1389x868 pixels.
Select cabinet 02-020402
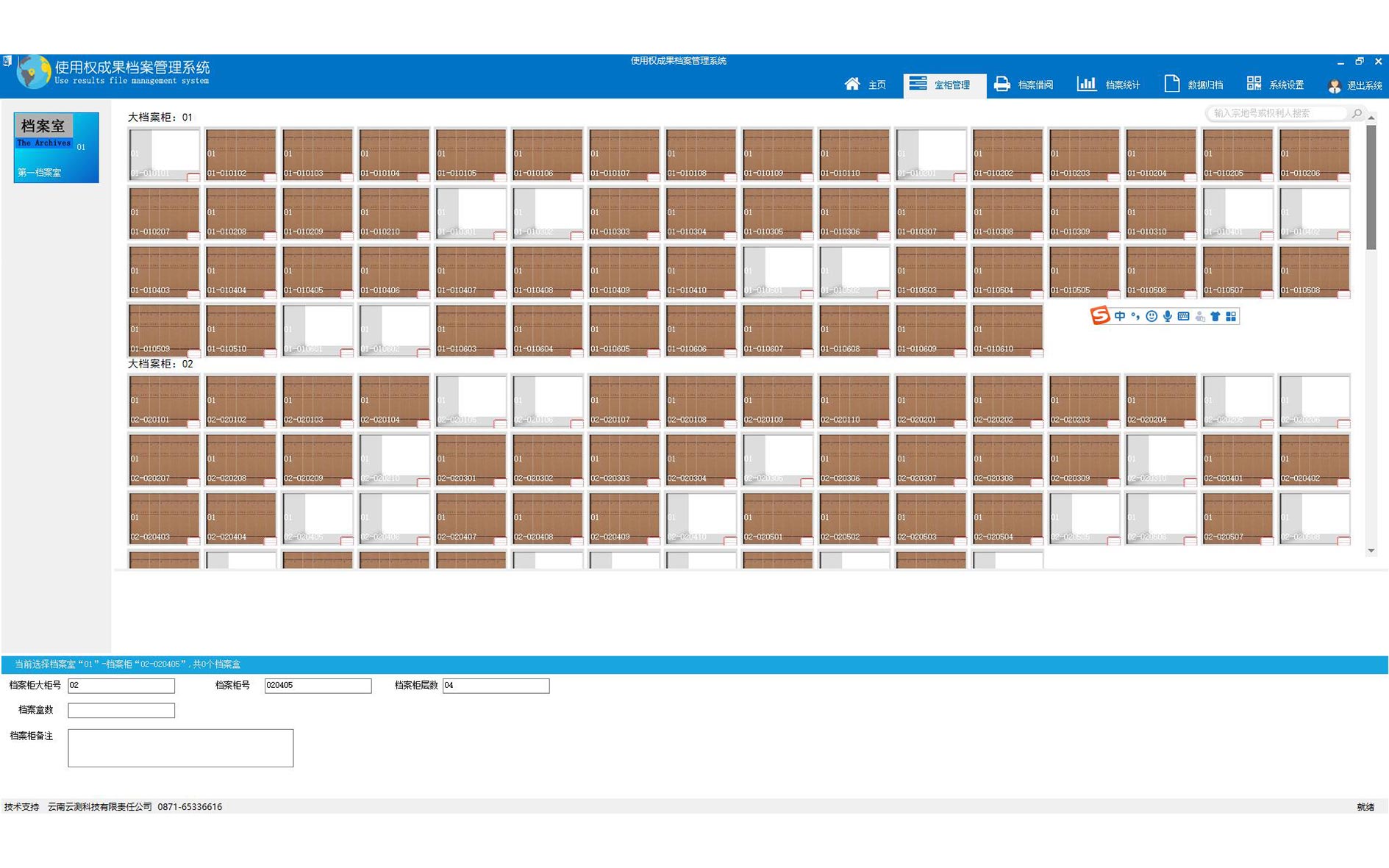pyautogui.click(x=1314, y=460)
